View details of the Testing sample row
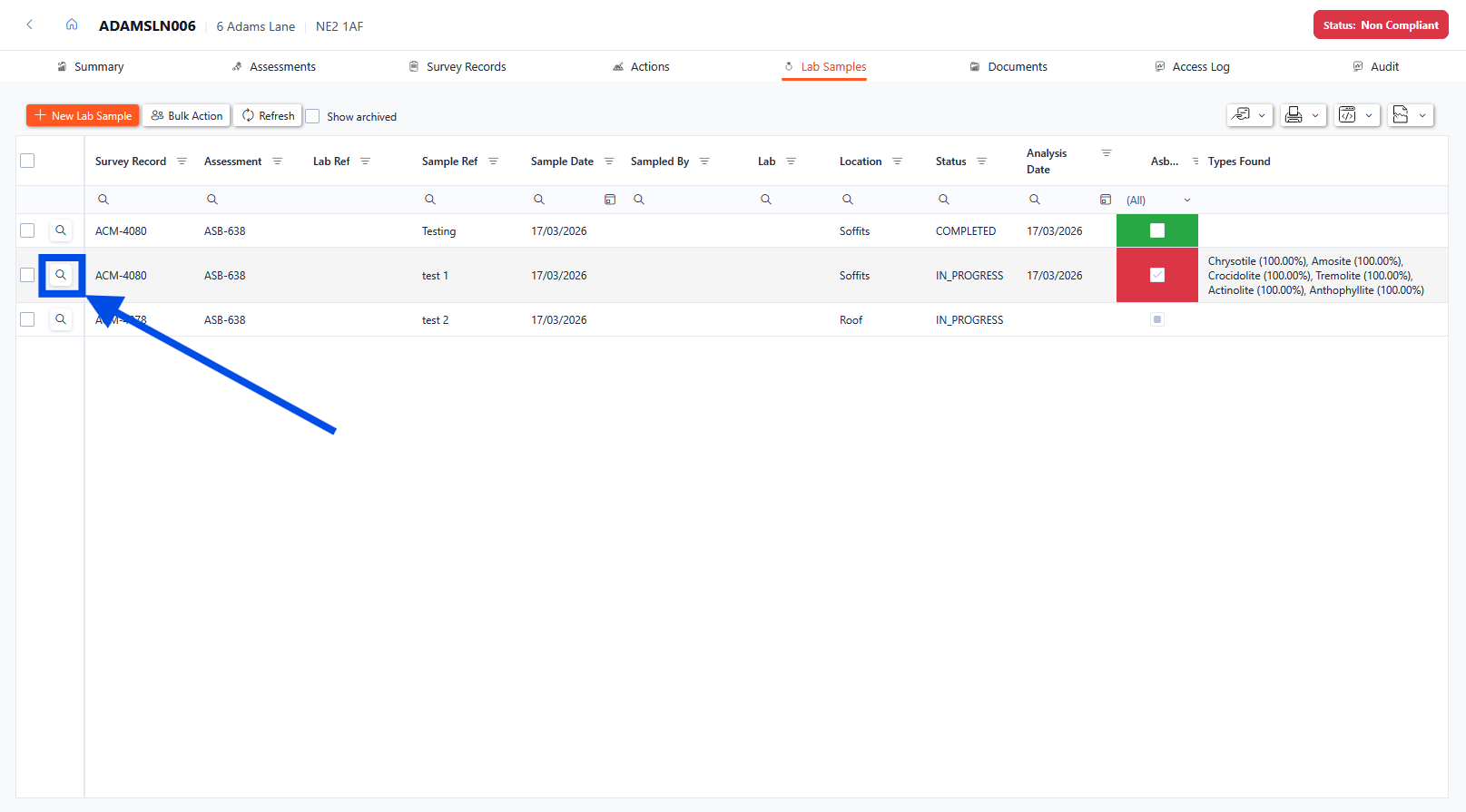This screenshot has width=1466, height=812. [x=61, y=230]
